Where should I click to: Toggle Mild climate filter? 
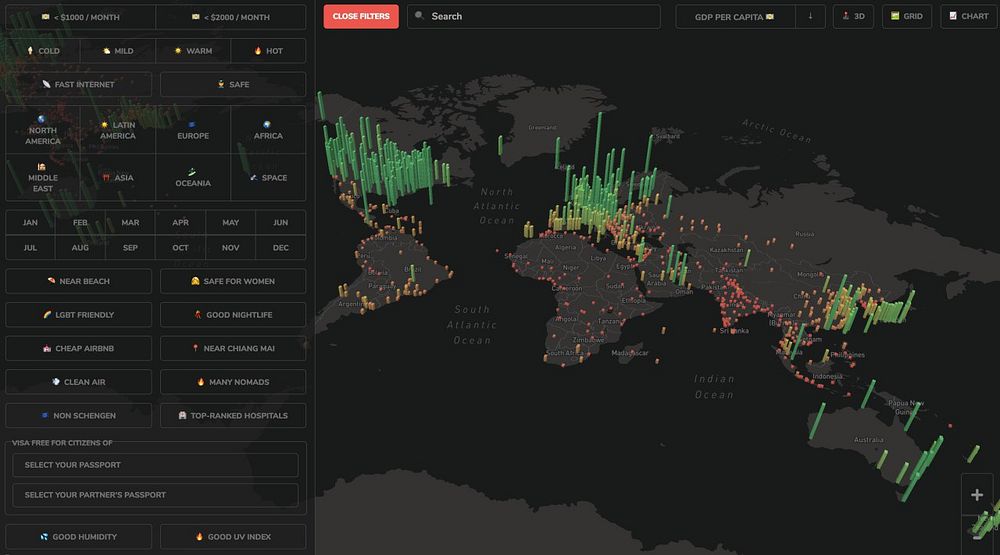(x=118, y=51)
